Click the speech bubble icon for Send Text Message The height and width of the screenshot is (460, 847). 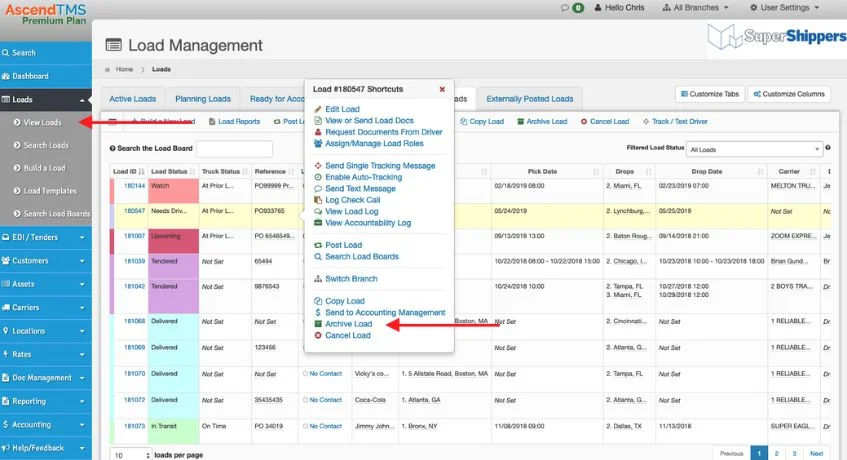tap(318, 188)
